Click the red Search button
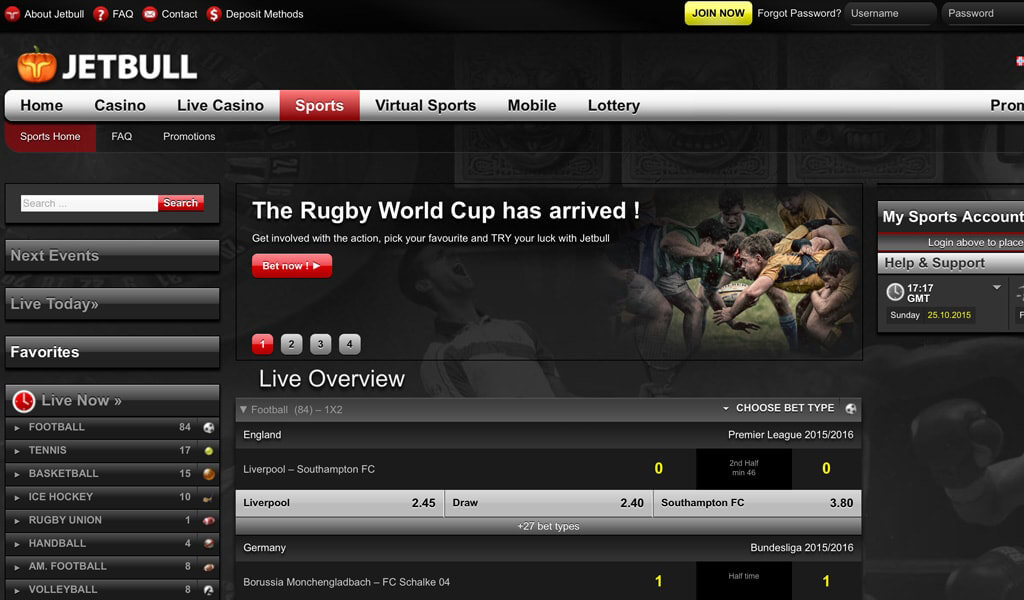Viewport: 1024px width, 600px height. coord(181,203)
